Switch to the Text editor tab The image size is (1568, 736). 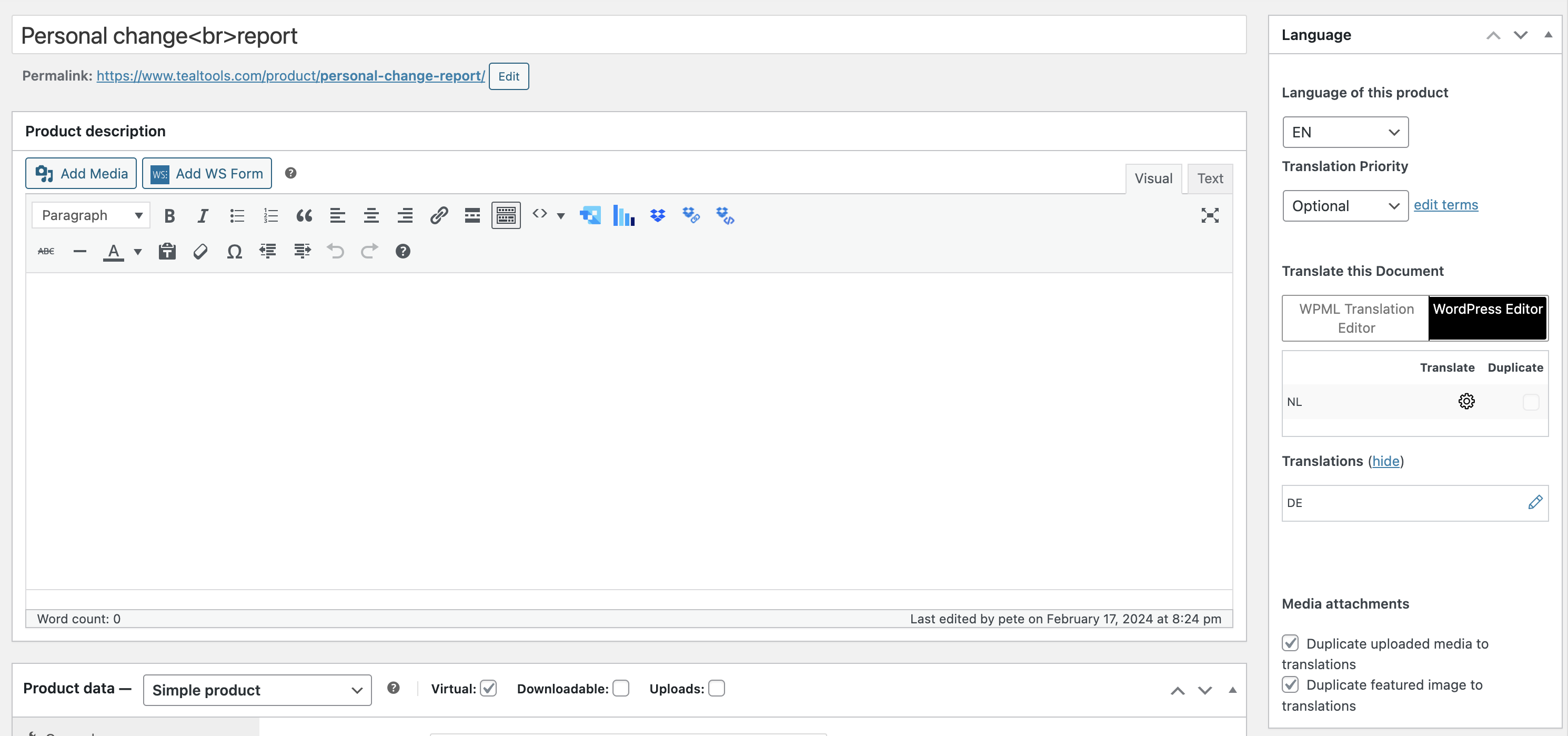(x=1210, y=178)
